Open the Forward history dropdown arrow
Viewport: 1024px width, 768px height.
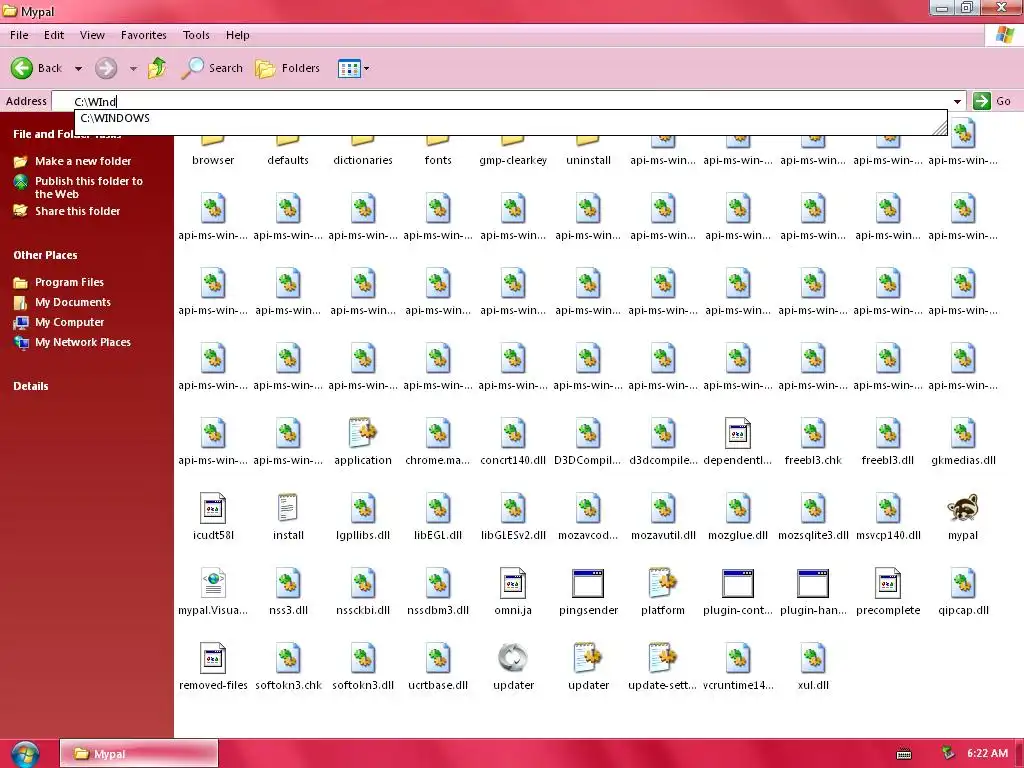click(133, 69)
